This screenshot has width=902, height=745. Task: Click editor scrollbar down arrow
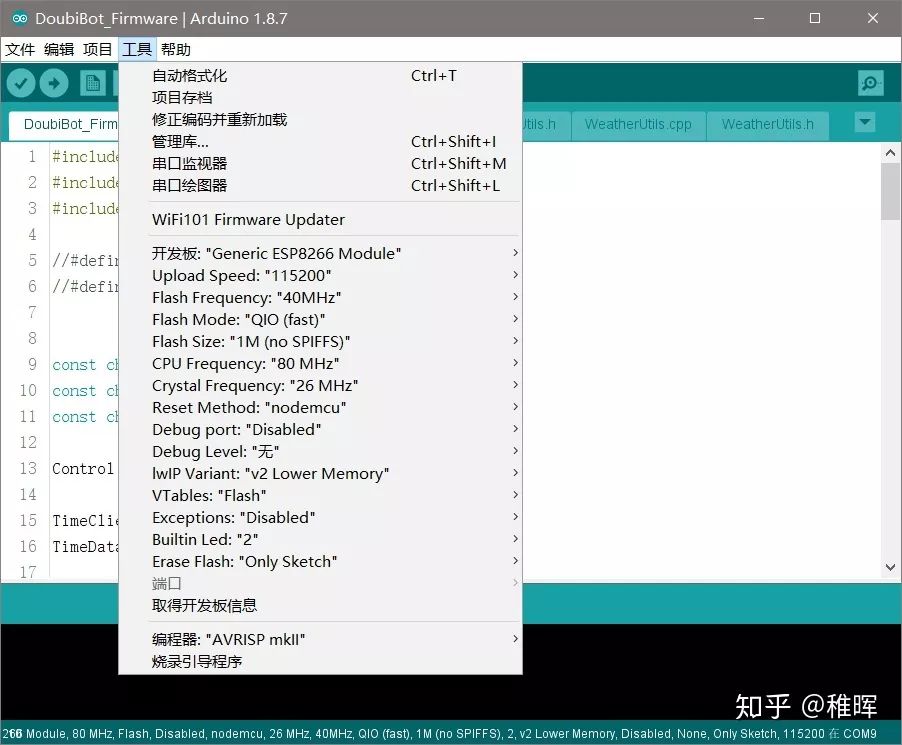pos(890,567)
